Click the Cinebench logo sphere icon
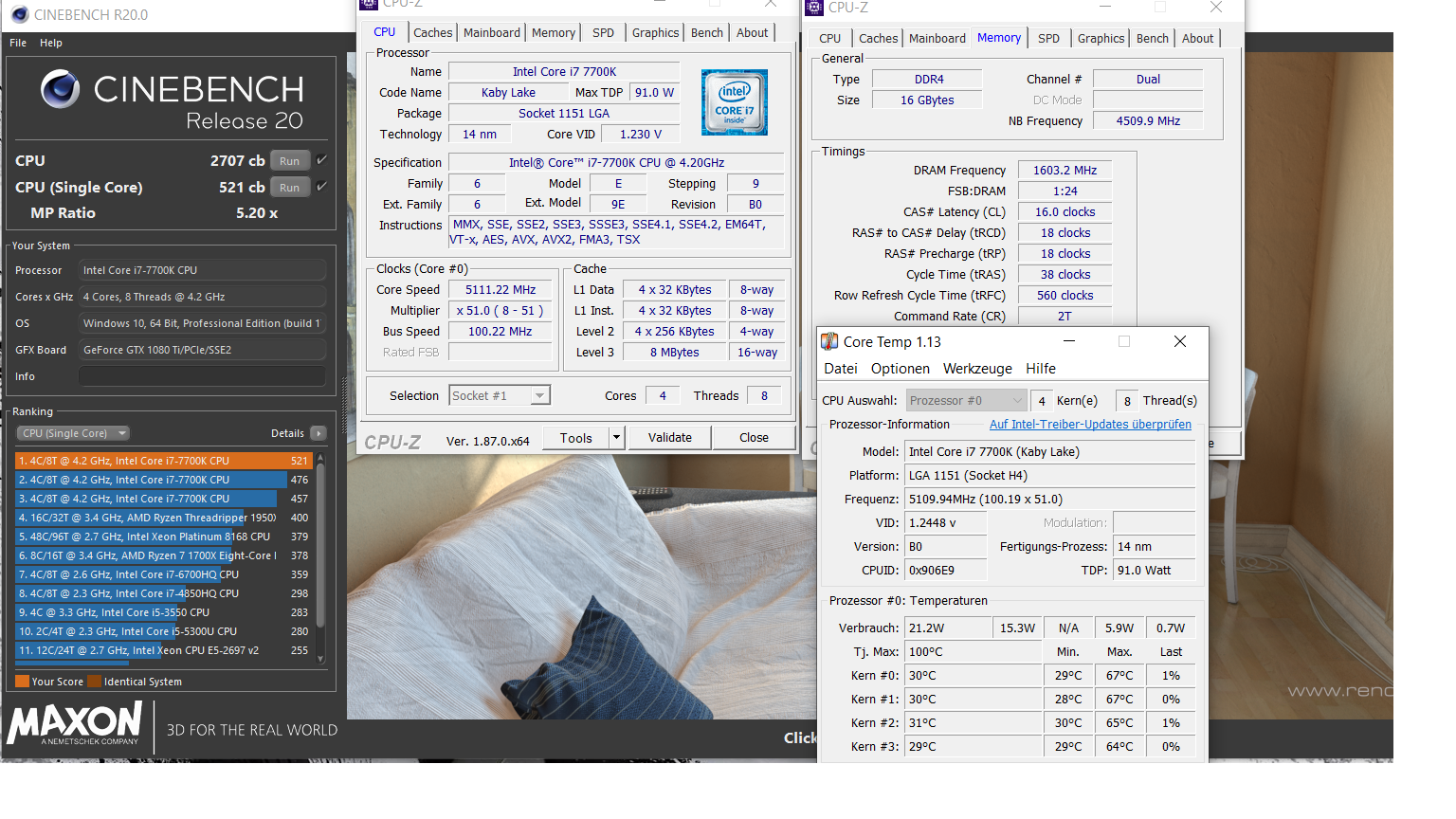This screenshot has width=1456, height=819. pos(60,89)
